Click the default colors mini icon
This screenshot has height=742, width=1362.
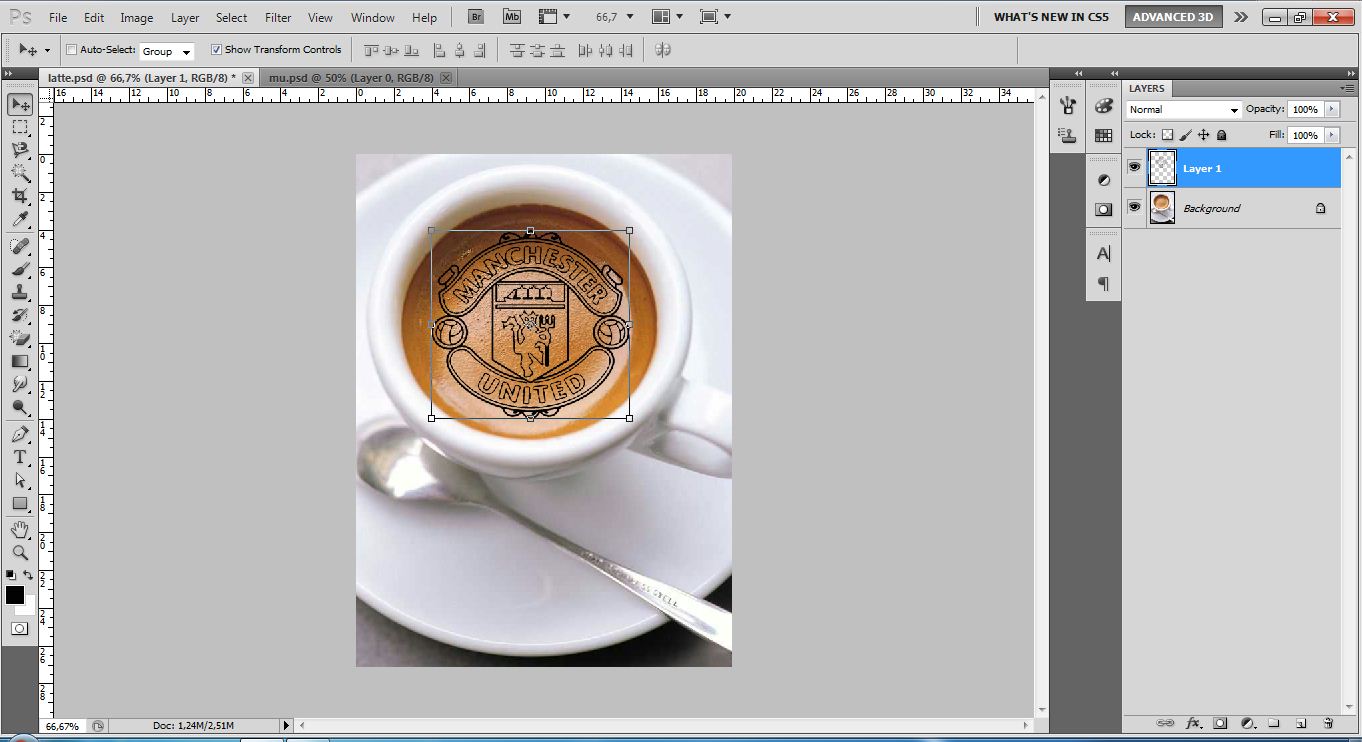[x=11, y=575]
